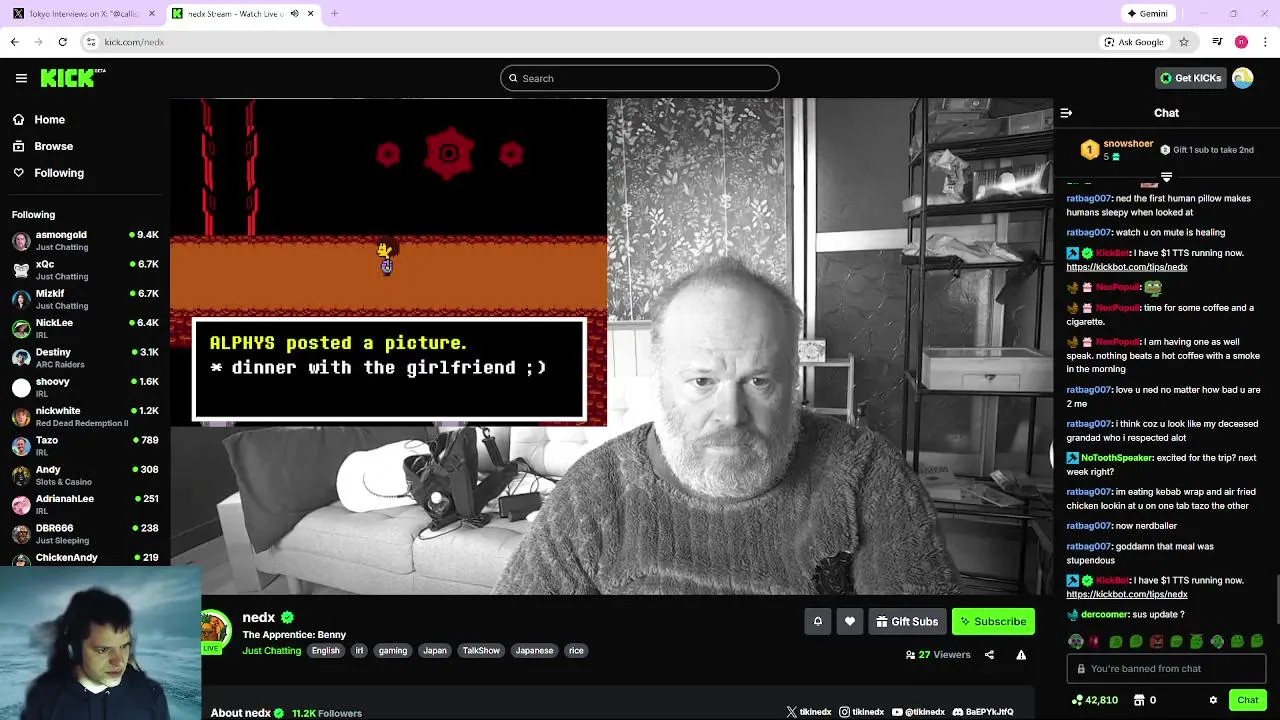1280x720 pixels.
Task: Expand the gift leaderboard handle
Action: 1166,177
